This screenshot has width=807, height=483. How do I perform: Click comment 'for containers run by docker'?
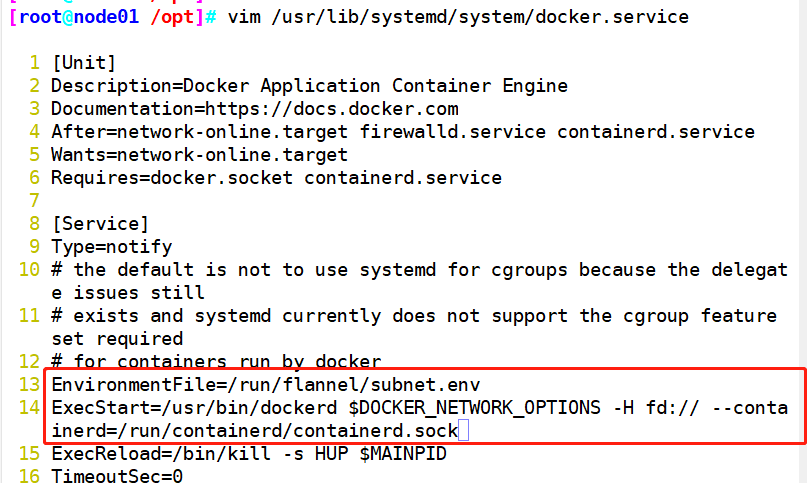click(x=216, y=361)
